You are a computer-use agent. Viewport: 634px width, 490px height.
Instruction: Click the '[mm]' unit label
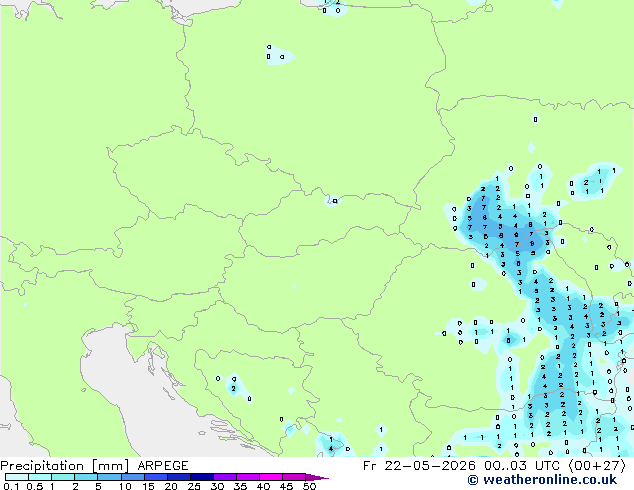click(x=111, y=466)
